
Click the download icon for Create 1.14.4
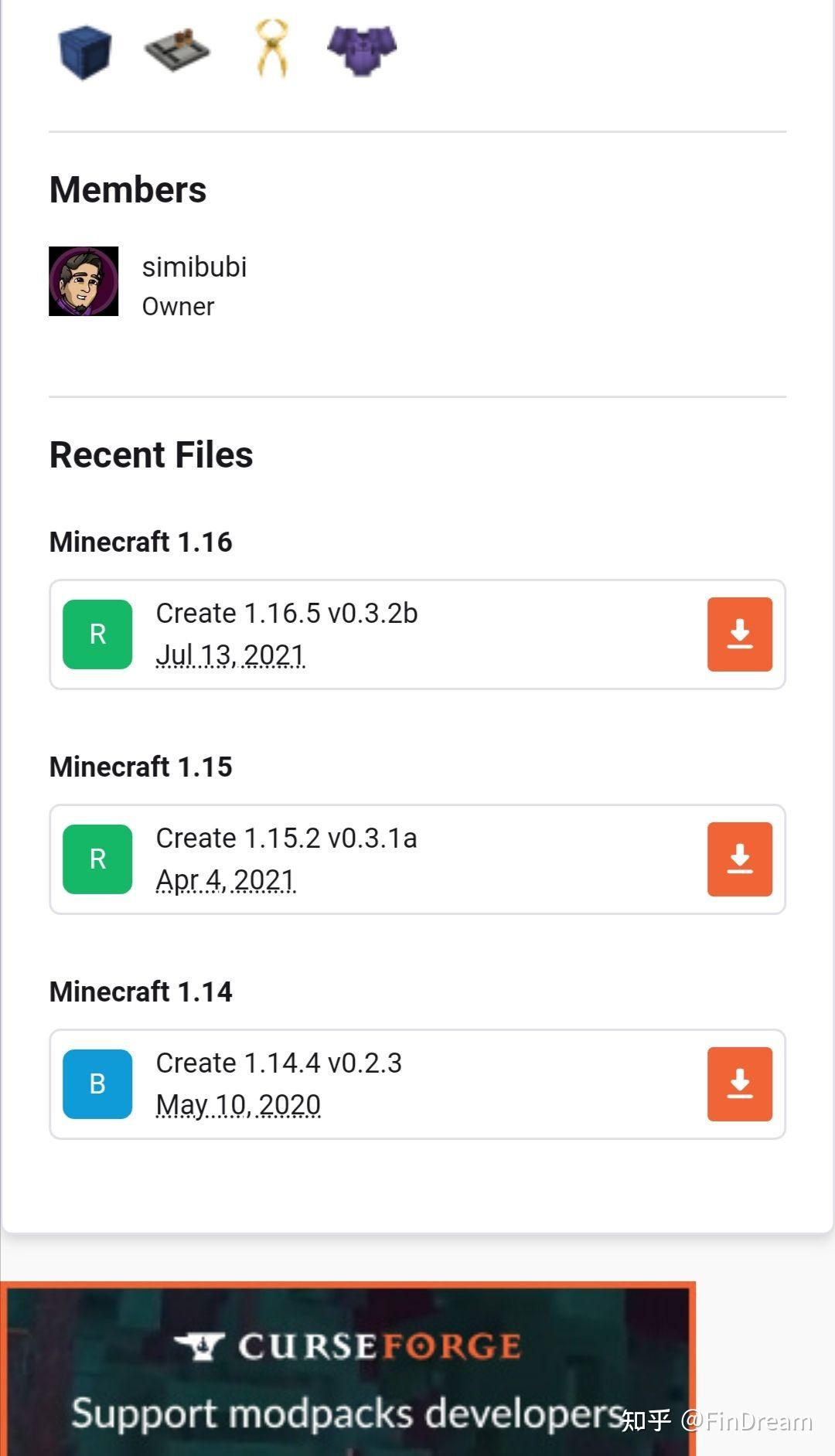(740, 1083)
